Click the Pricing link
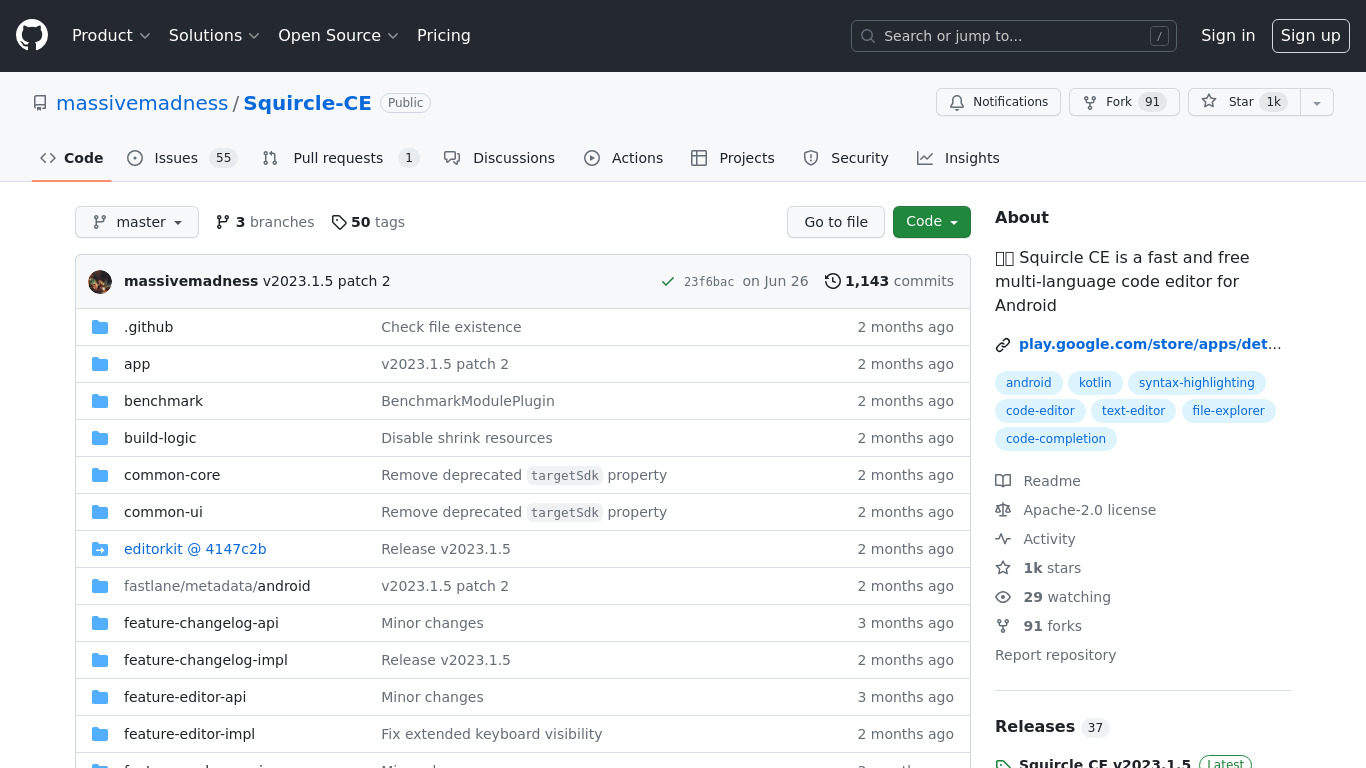This screenshot has height=768, width=1366. pos(444,35)
